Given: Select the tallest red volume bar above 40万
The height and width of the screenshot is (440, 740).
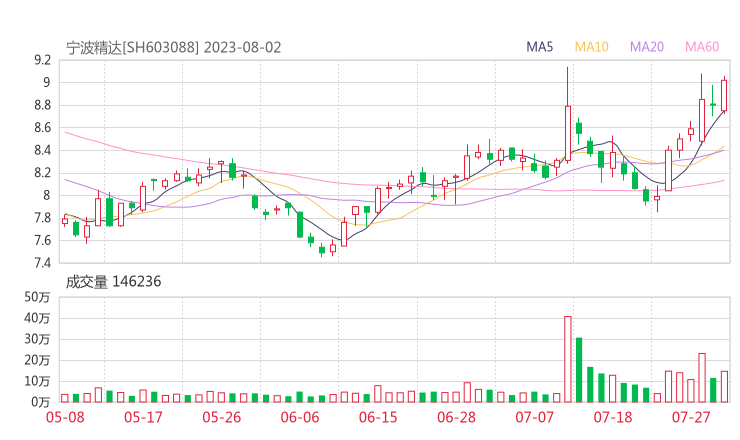Looking at the screenshot, I should pyautogui.click(x=568, y=359).
